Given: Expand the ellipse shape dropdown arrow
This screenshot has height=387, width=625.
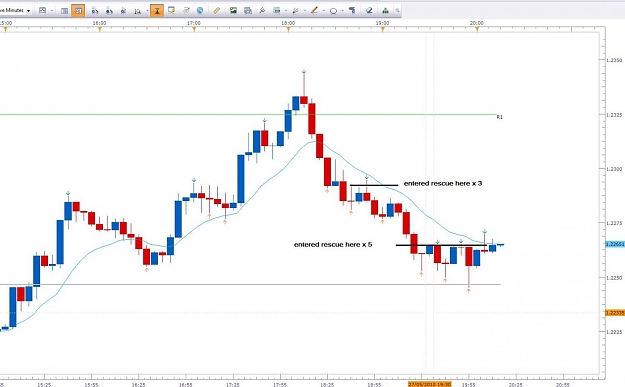Looking at the screenshot, I should click(x=342, y=11).
